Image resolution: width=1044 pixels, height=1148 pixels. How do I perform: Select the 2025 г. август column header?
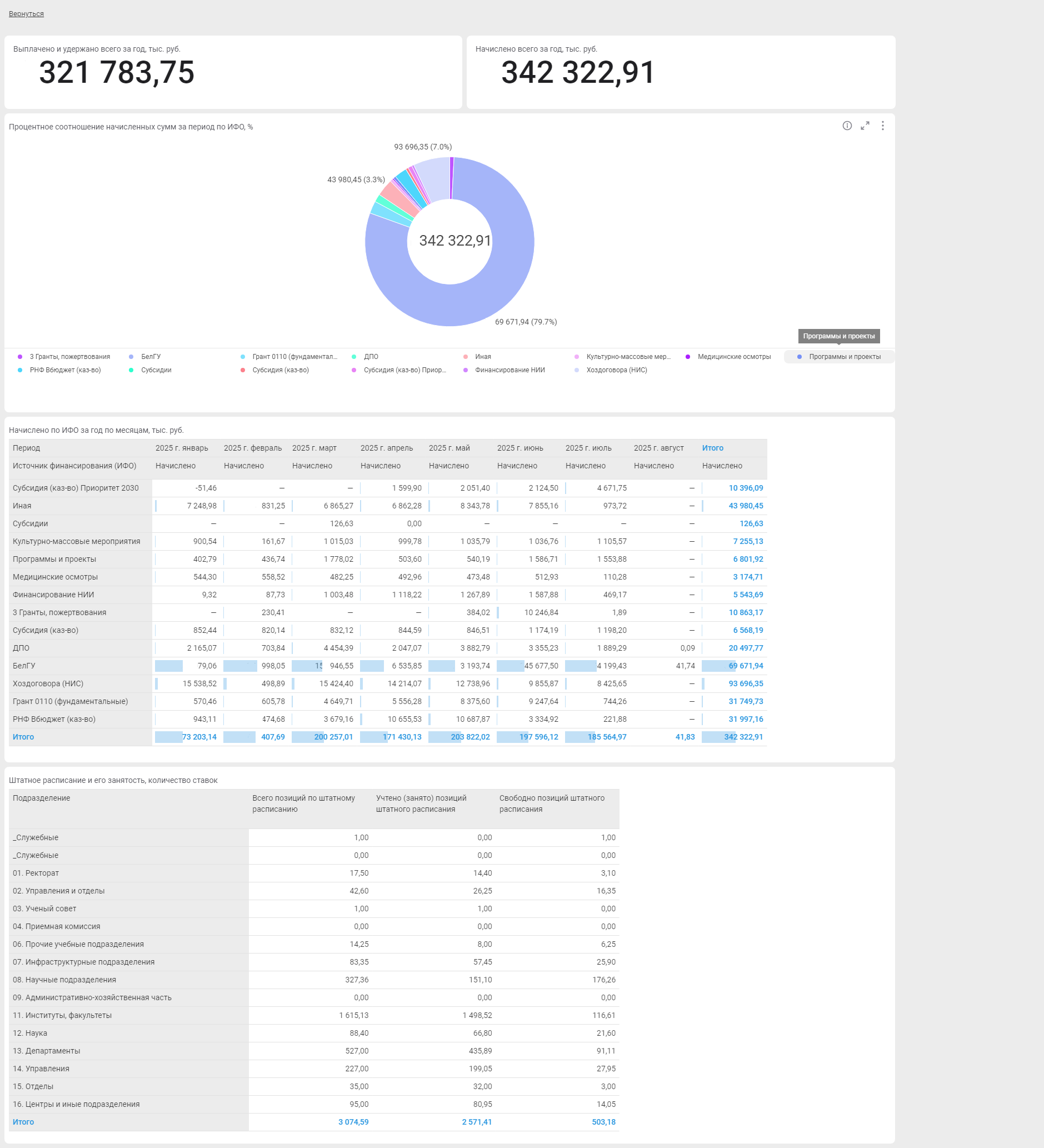pyautogui.click(x=658, y=448)
